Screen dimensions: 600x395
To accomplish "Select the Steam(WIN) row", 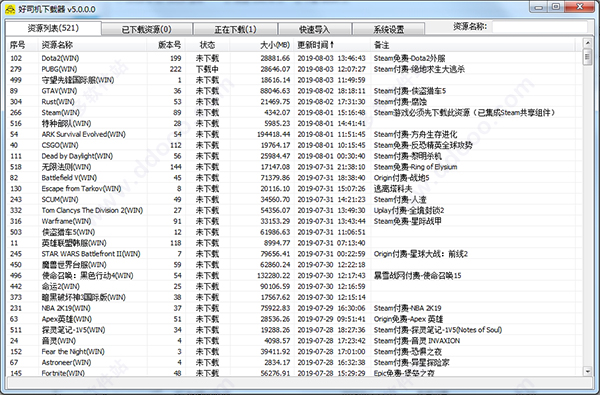I will click(x=295, y=113).
